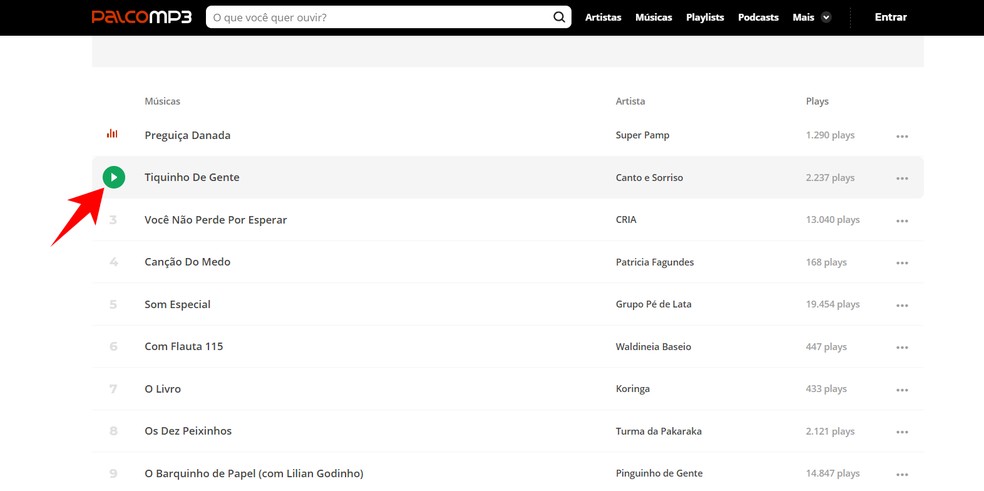Open three-dot menu for Os Dez Peixinhos
The image size is (984, 491).
pos(902,432)
